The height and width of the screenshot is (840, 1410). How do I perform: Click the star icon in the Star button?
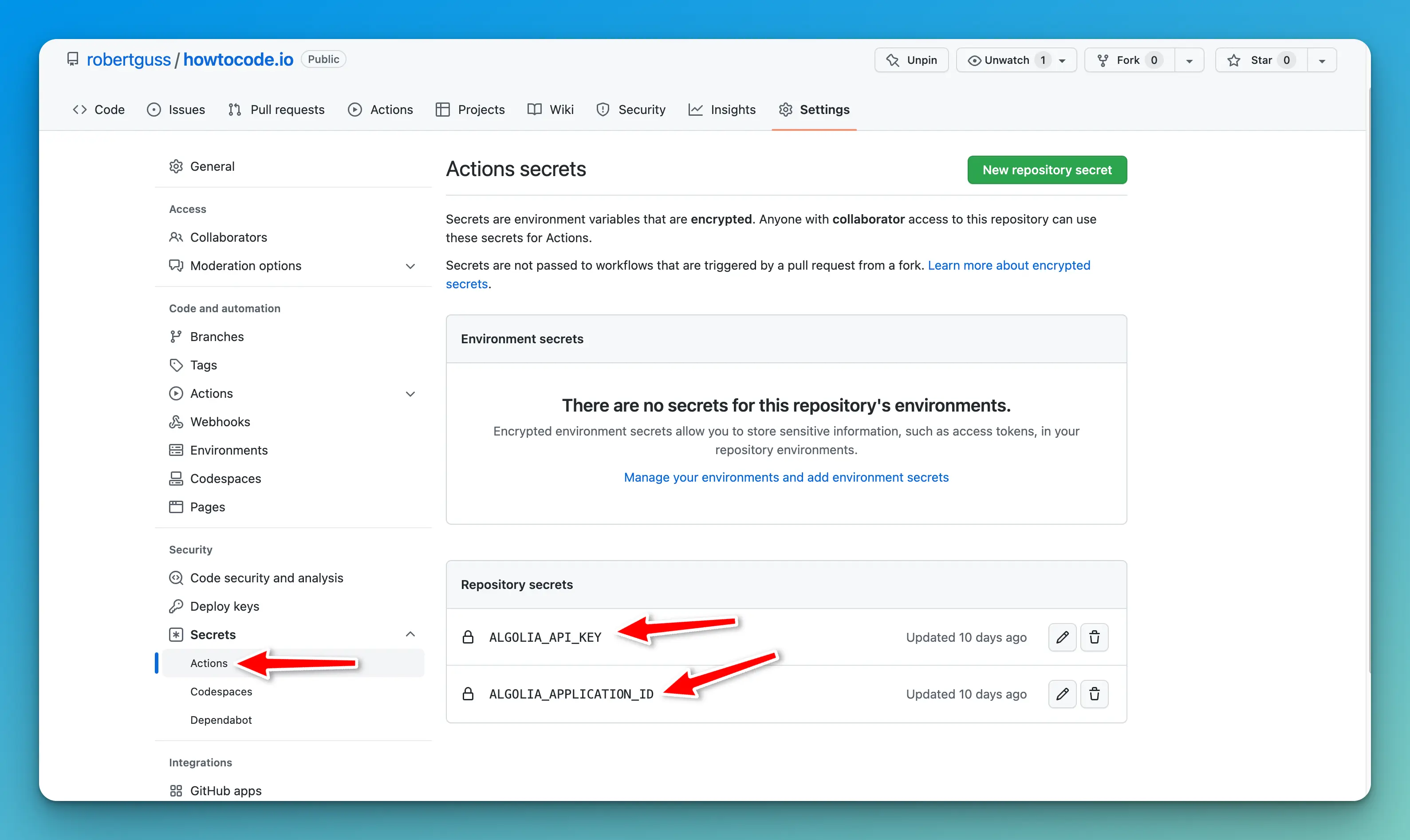(x=1234, y=60)
